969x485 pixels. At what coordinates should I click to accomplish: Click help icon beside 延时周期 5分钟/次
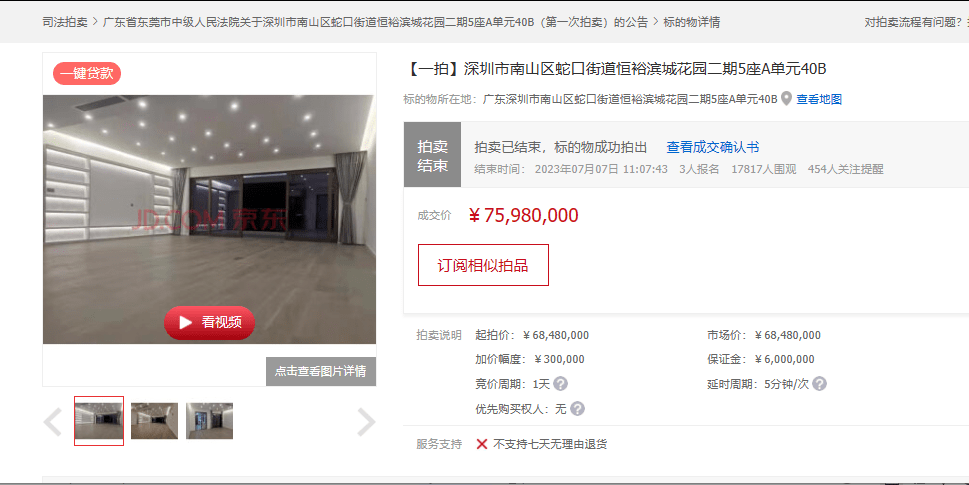click(819, 384)
